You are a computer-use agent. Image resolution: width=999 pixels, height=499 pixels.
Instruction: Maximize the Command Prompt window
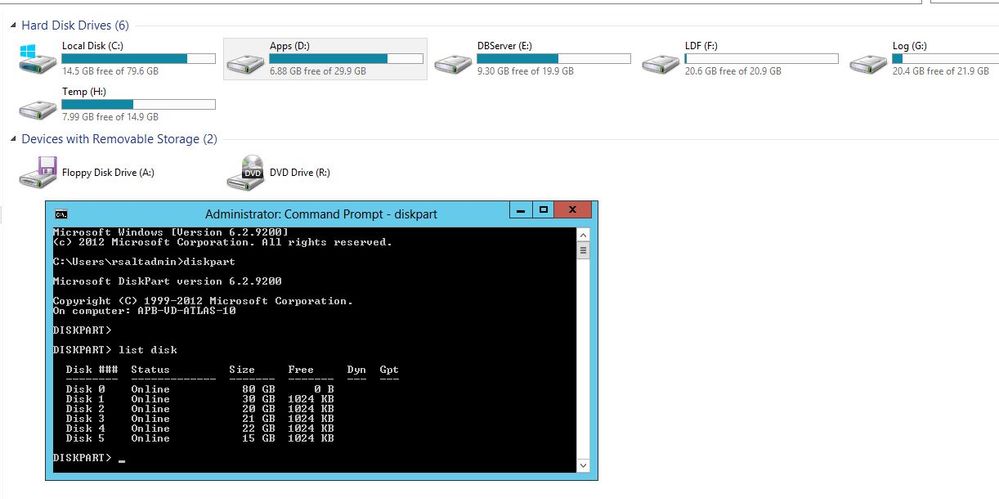click(543, 210)
